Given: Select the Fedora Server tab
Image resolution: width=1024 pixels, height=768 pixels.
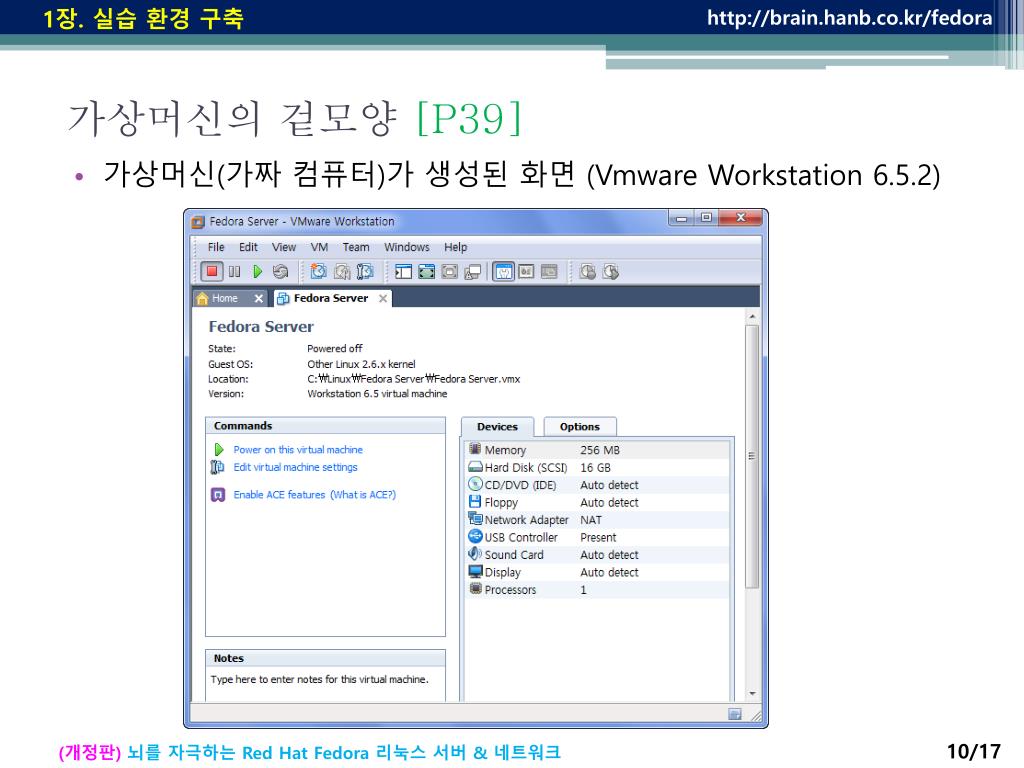Looking at the screenshot, I should [x=330, y=298].
